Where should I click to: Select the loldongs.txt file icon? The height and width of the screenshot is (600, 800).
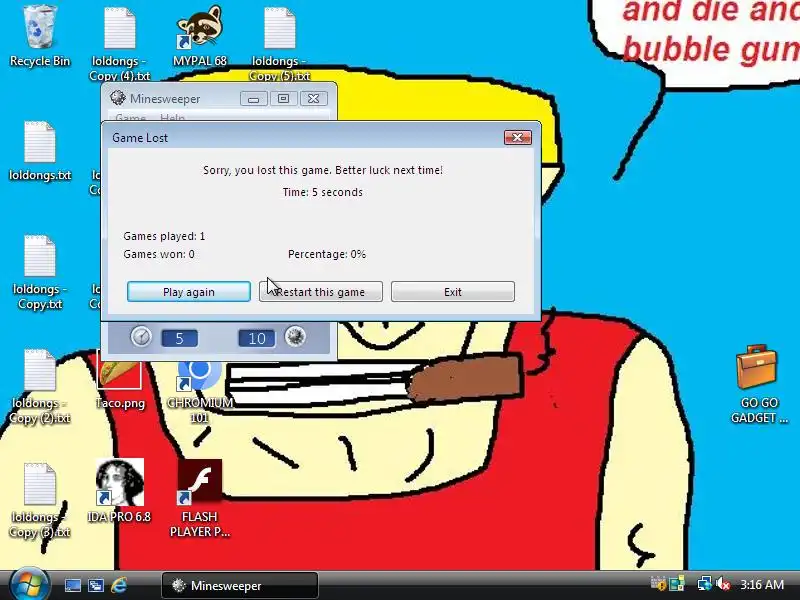click(x=39, y=152)
